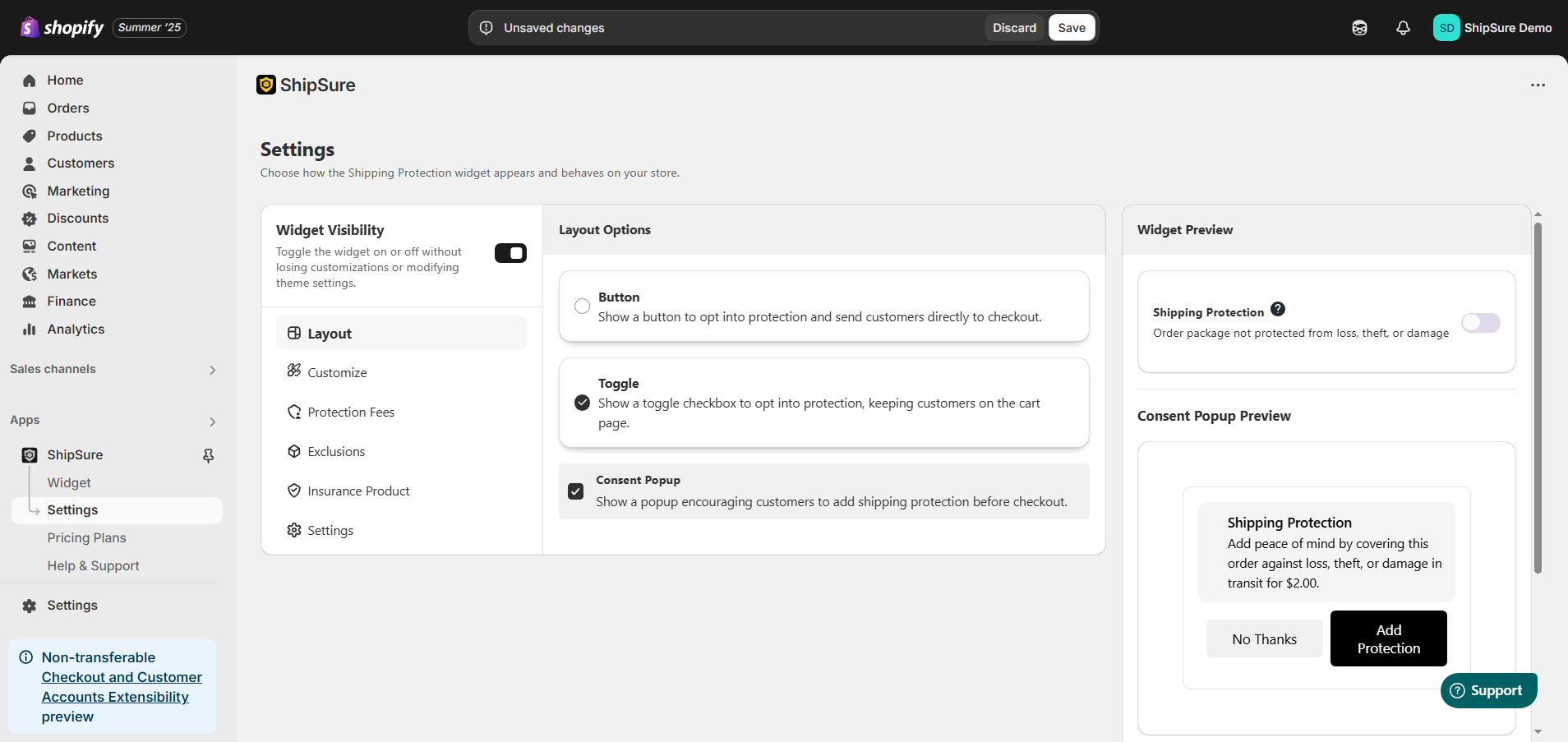Click the Products tag icon
1568x742 pixels.
tap(30, 136)
